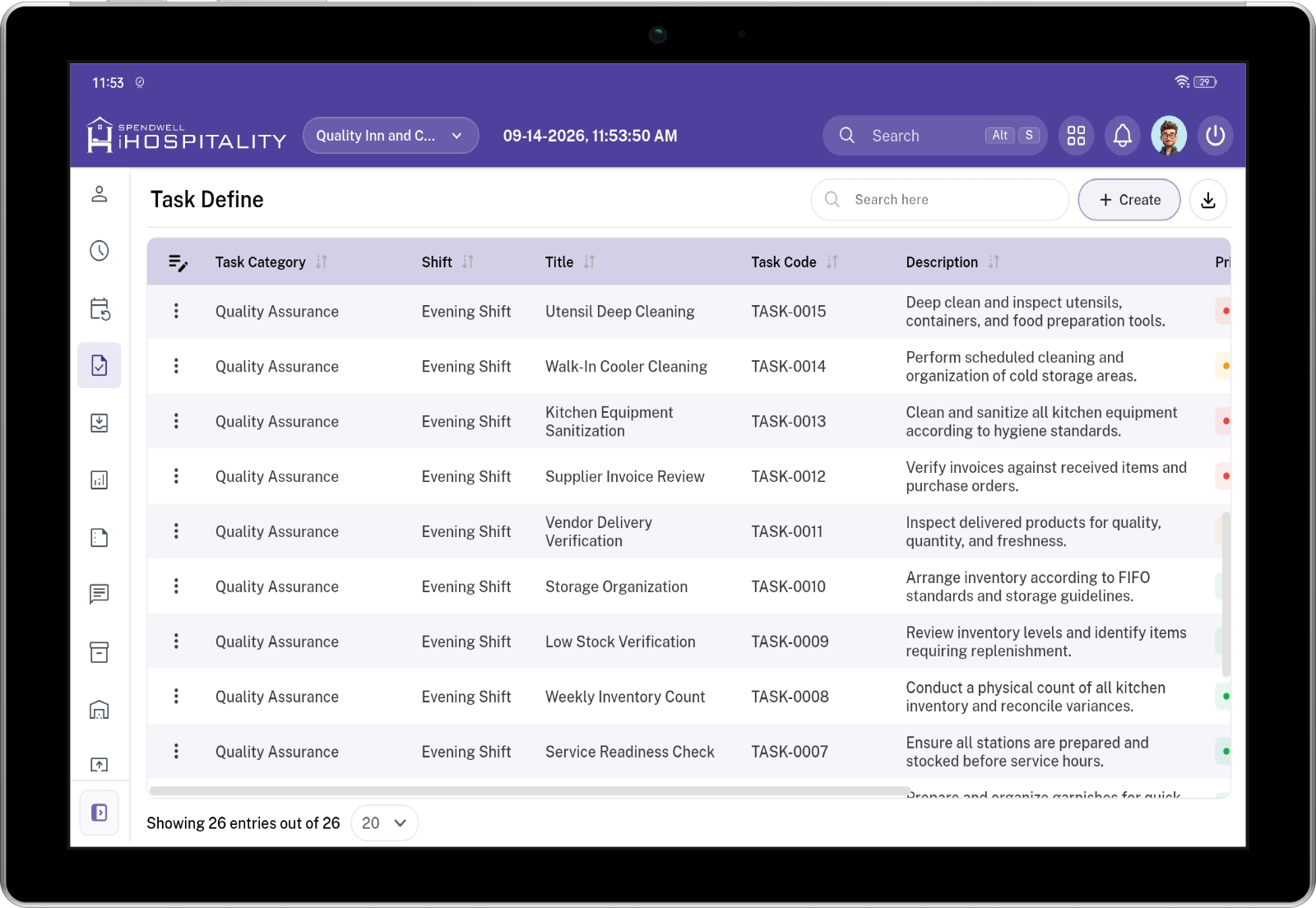Open the clock history sidebar icon

click(x=100, y=251)
